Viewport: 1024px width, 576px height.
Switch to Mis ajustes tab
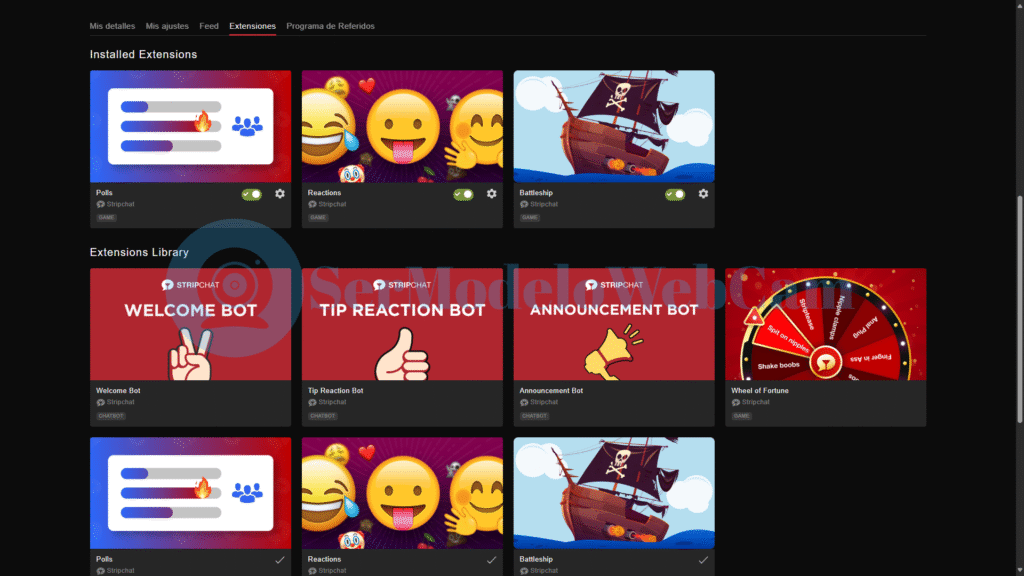tap(167, 26)
